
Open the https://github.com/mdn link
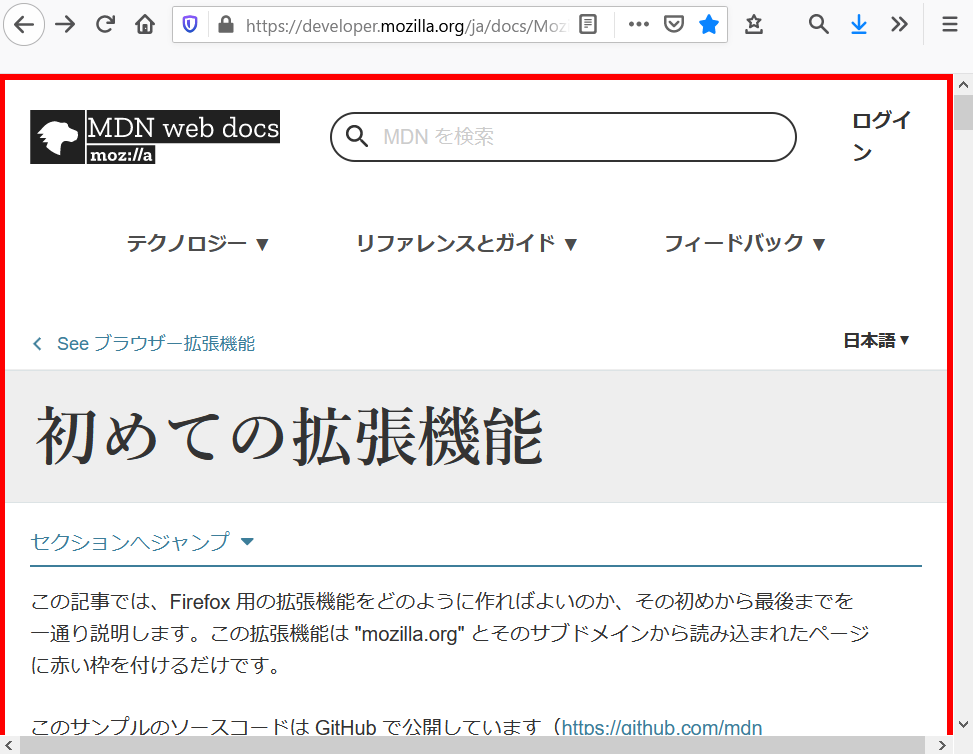(661, 727)
